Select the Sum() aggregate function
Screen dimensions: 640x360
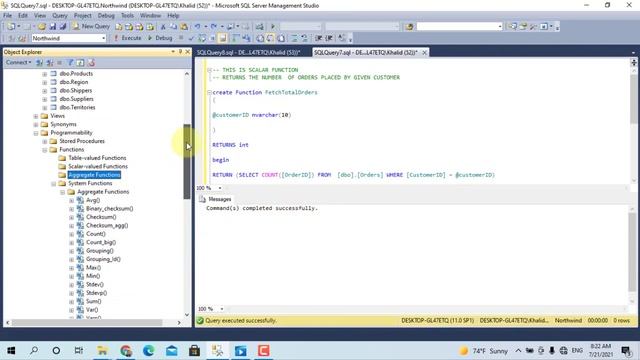pos(93,302)
